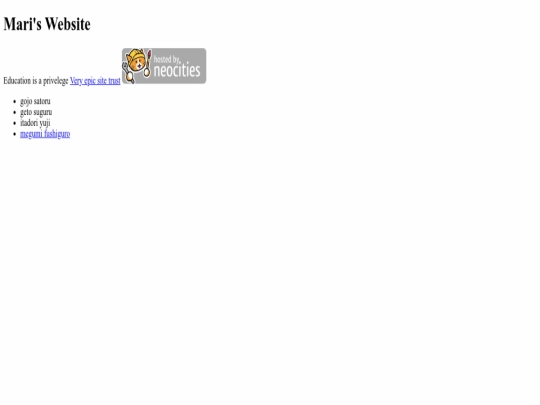The height and width of the screenshot is (405, 540).
Task: Click the 'neocities' wordmark in the badge
Action: pyautogui.click(x=177, y=70)
